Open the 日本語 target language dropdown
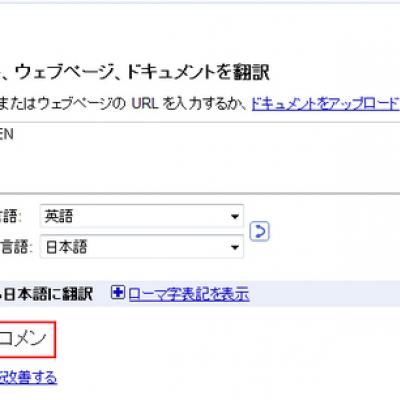Image resolution: width=400 pixels, height=400 pixels. pyautogui.click(x=142, y=246)
